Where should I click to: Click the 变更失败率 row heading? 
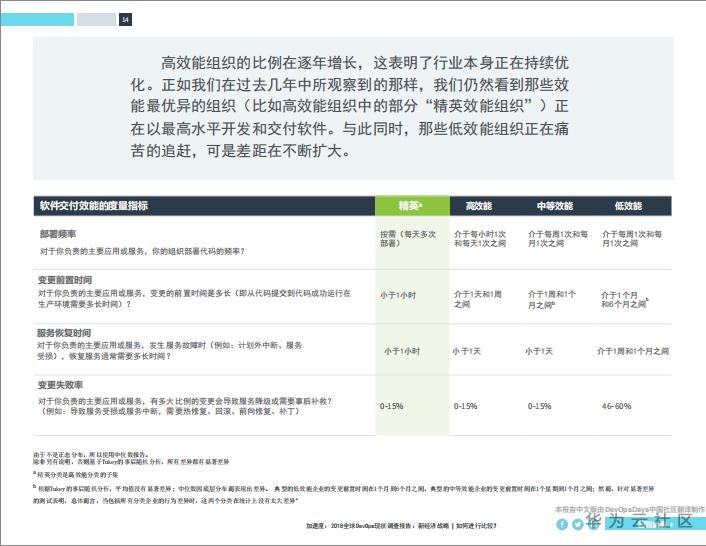[x=60, y=385]
